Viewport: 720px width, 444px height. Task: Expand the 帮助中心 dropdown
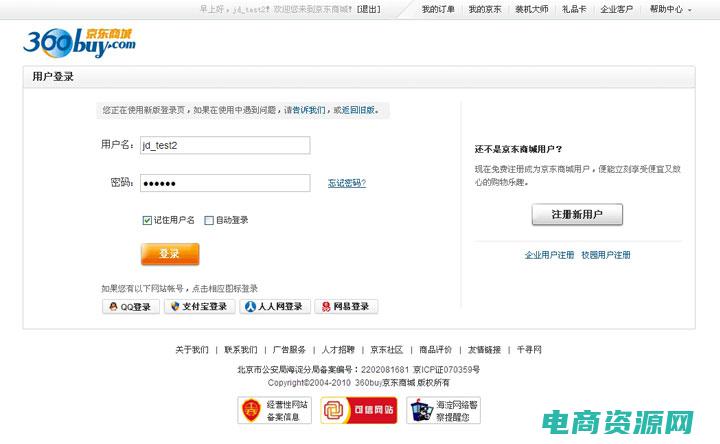click(670, 9)
